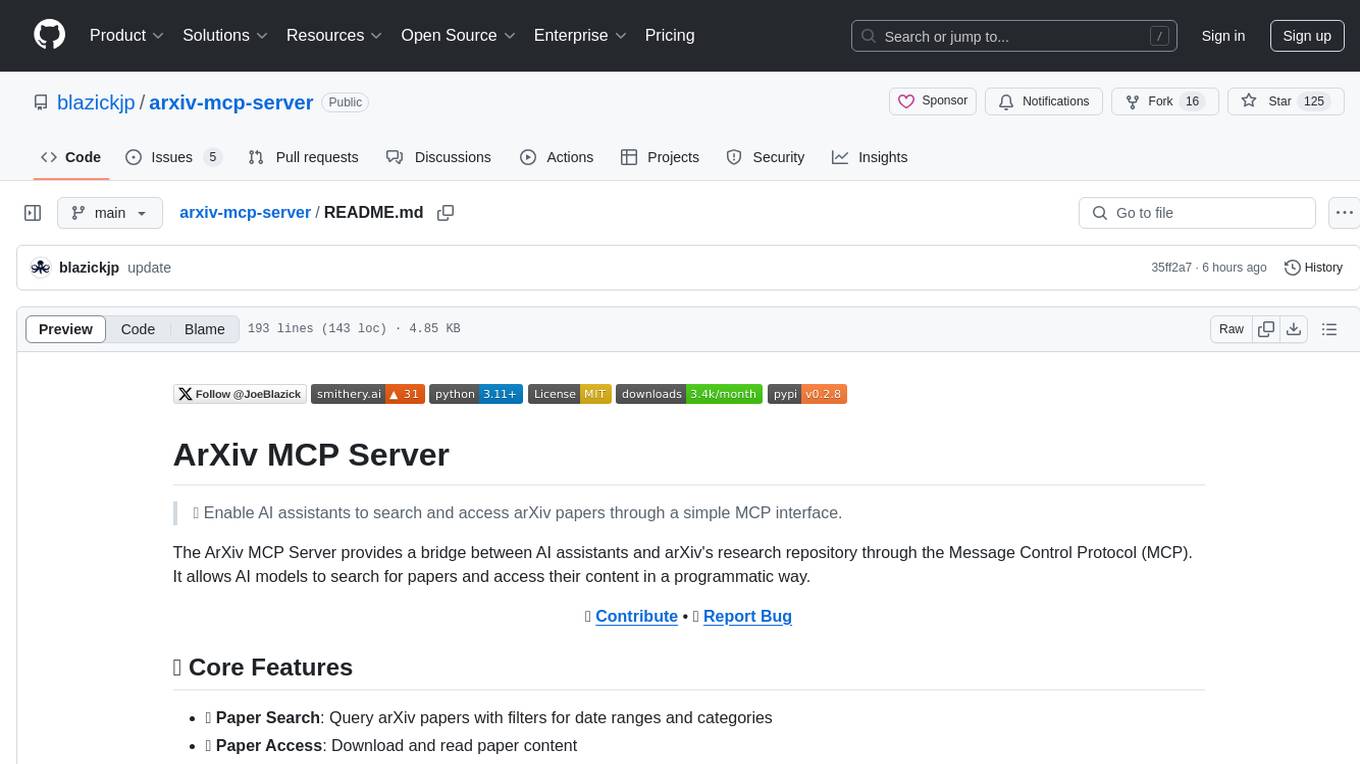Sign in to GitHub

[1223, 36]
